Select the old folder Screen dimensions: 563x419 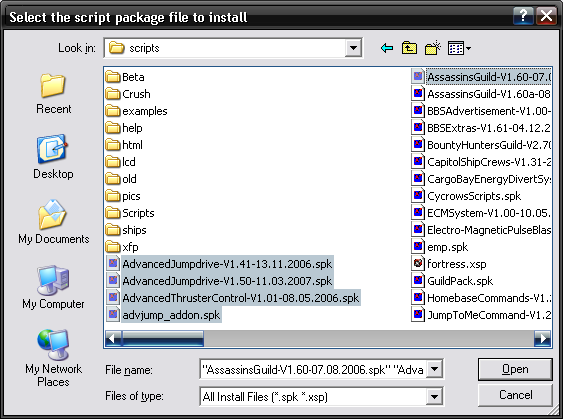pos(121,179)
